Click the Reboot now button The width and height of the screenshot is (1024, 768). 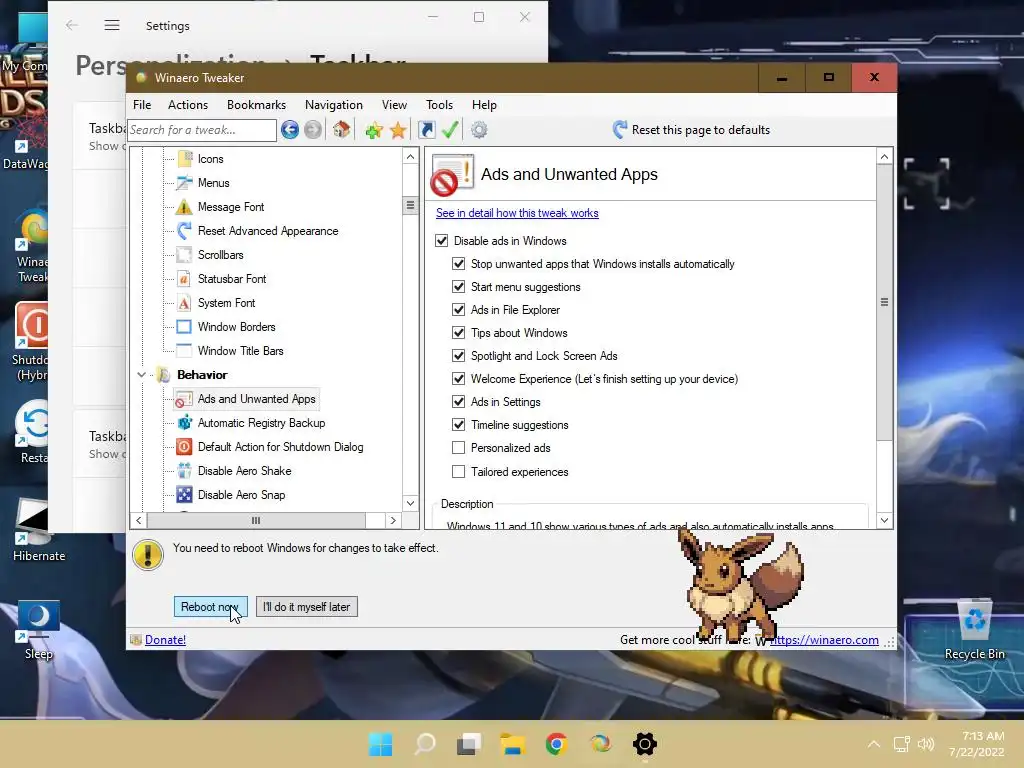(x=210, y=607)
